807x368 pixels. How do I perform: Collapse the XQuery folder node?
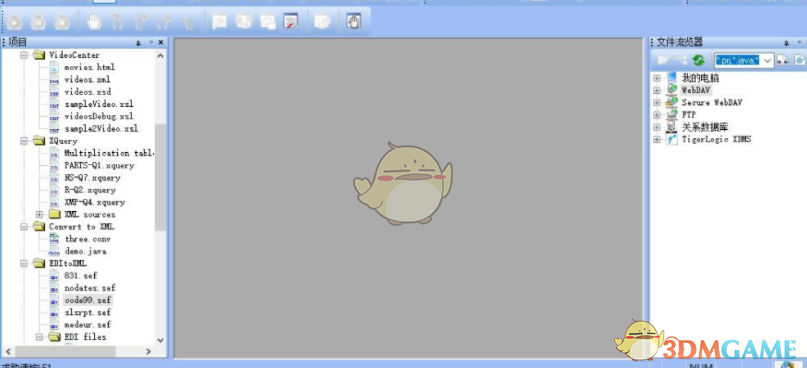[24, 141]
